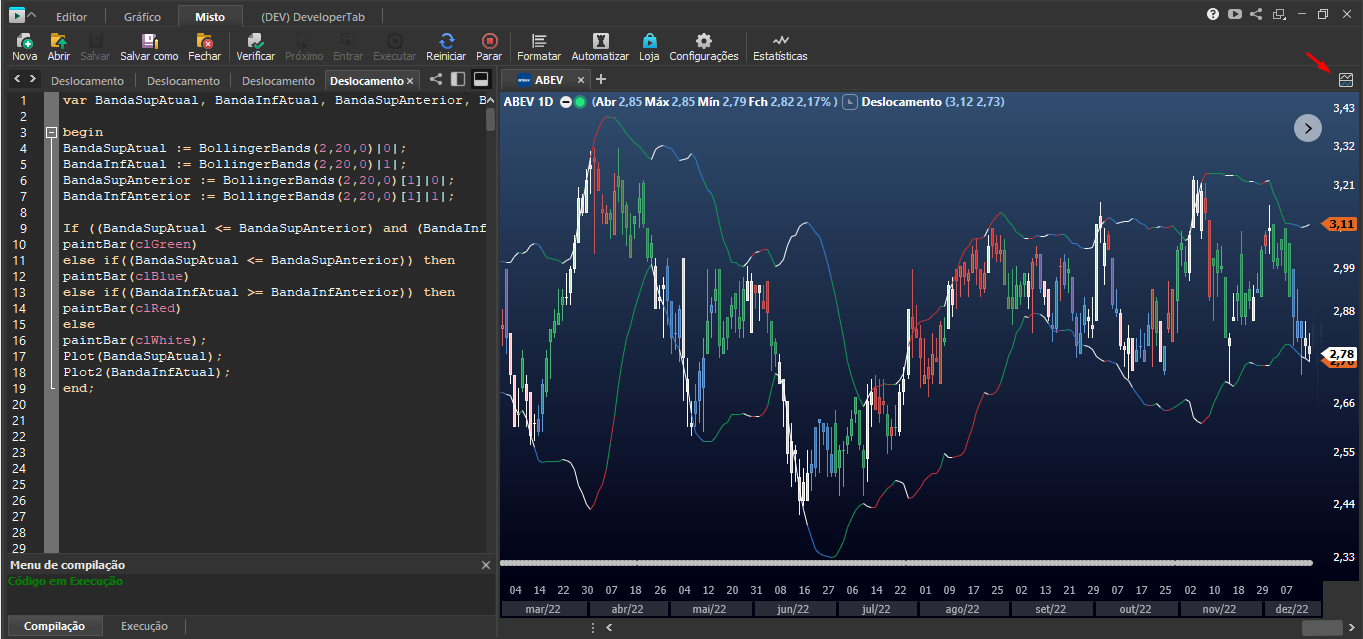Click the minus circle next to ABEV 1D

(566, 102)
